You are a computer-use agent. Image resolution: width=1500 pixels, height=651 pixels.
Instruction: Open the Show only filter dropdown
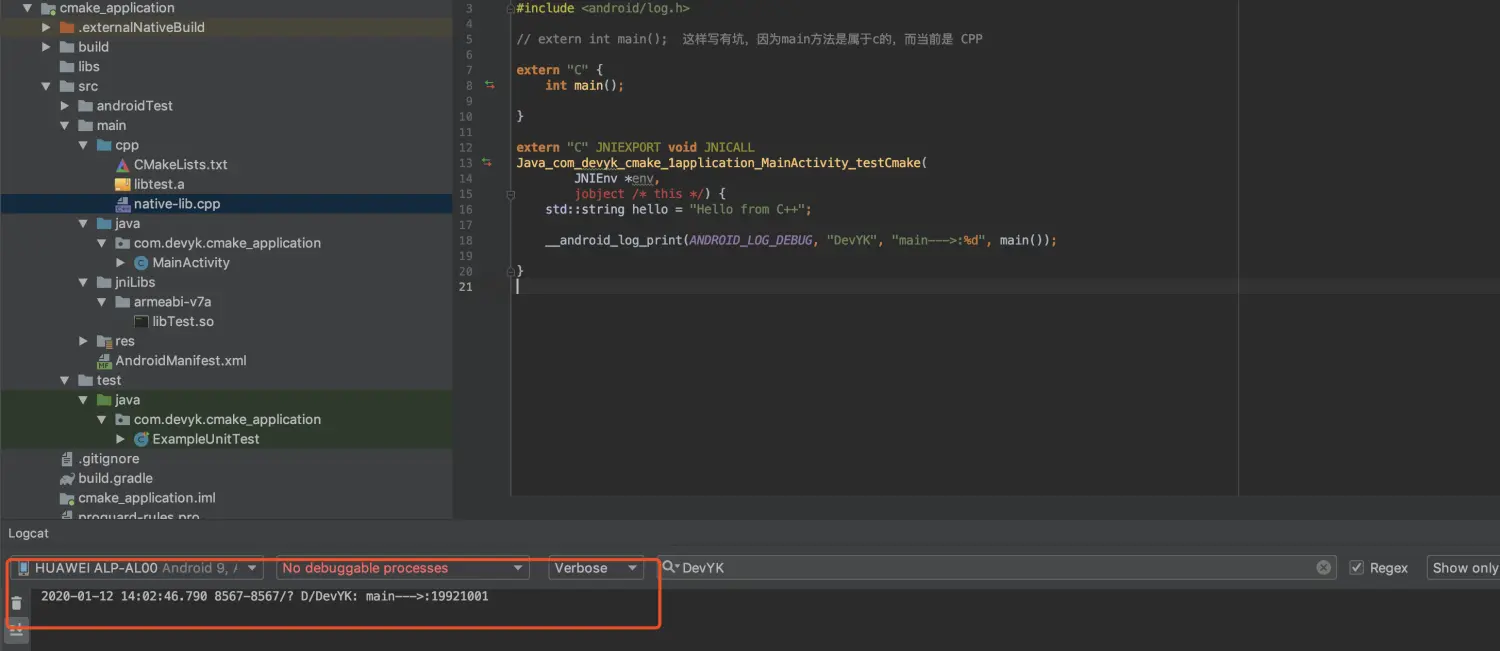pos(1463,568)
